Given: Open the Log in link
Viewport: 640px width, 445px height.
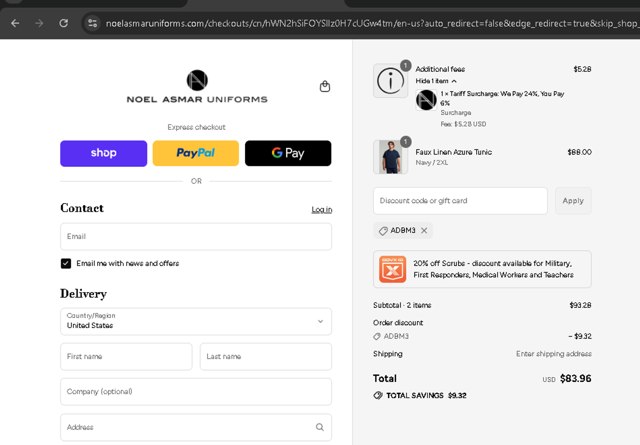Looking at the screenshot, I should tap(322, 209).
